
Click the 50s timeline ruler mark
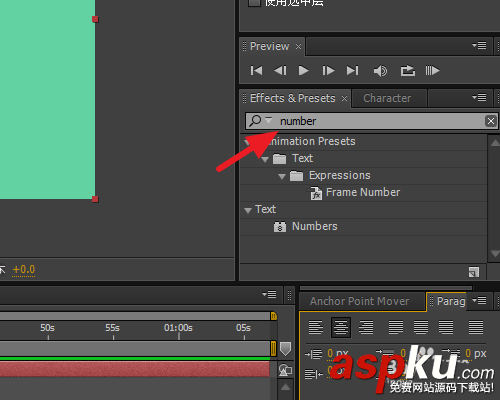47,328
